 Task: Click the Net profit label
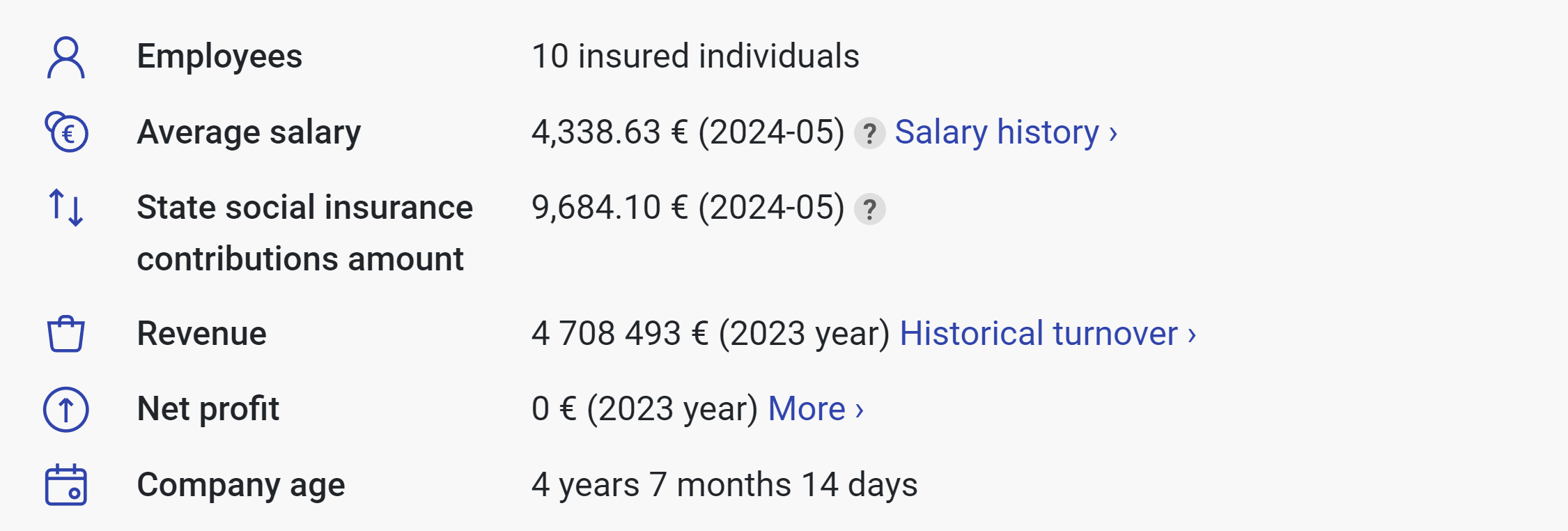point(208,409)
